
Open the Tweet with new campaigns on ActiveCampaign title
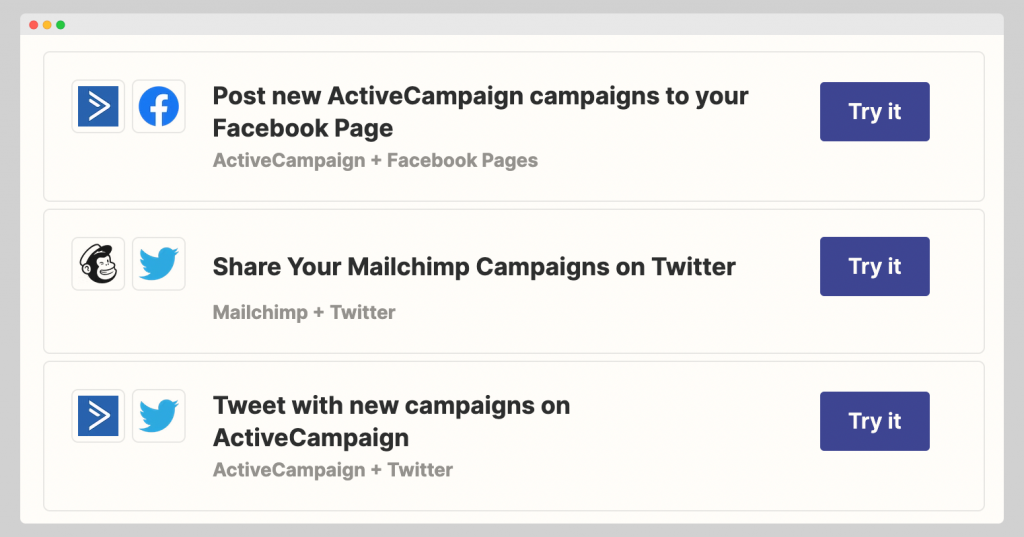click(391, 421)
